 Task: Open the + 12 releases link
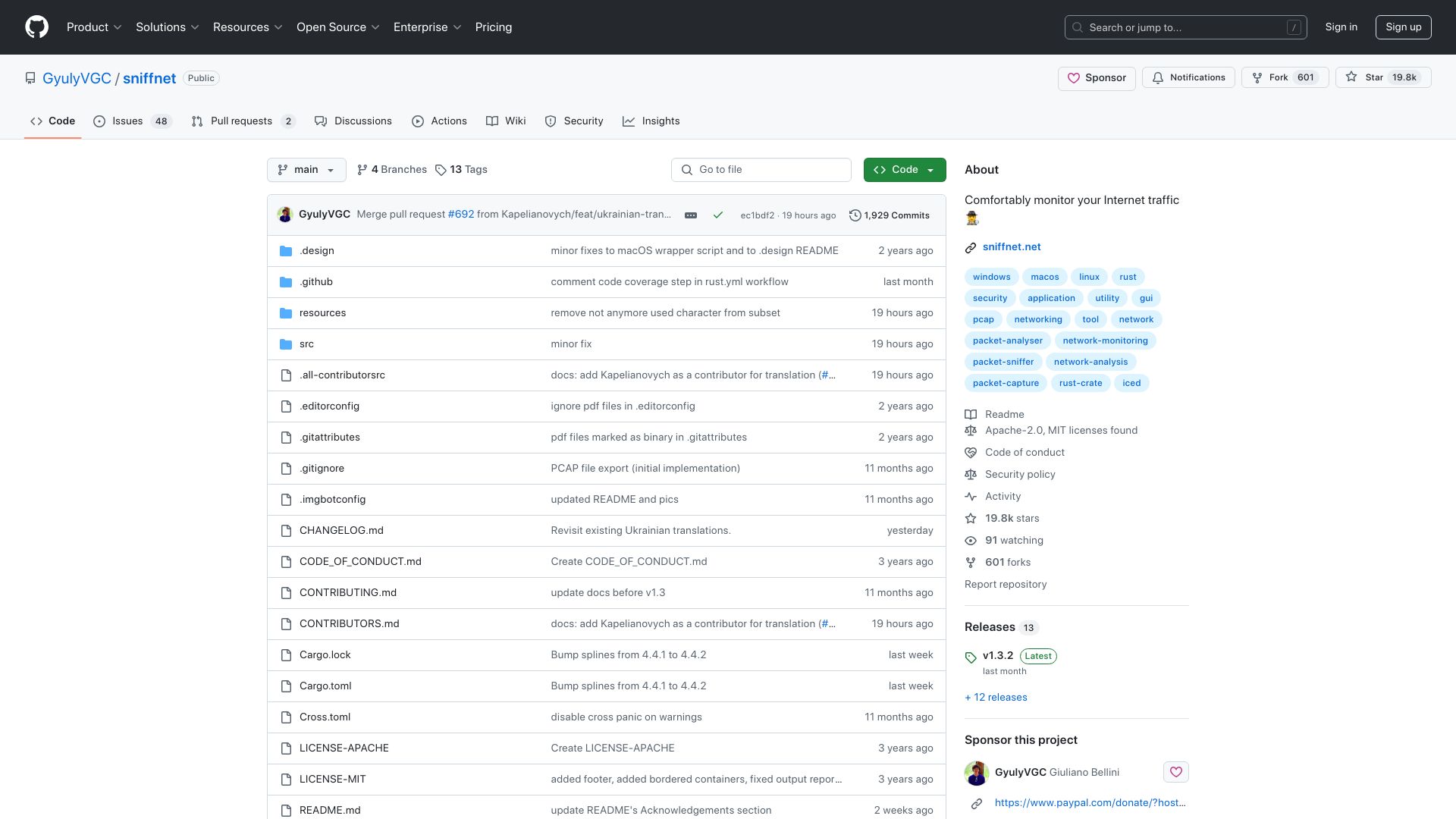[x=996, y=698]
